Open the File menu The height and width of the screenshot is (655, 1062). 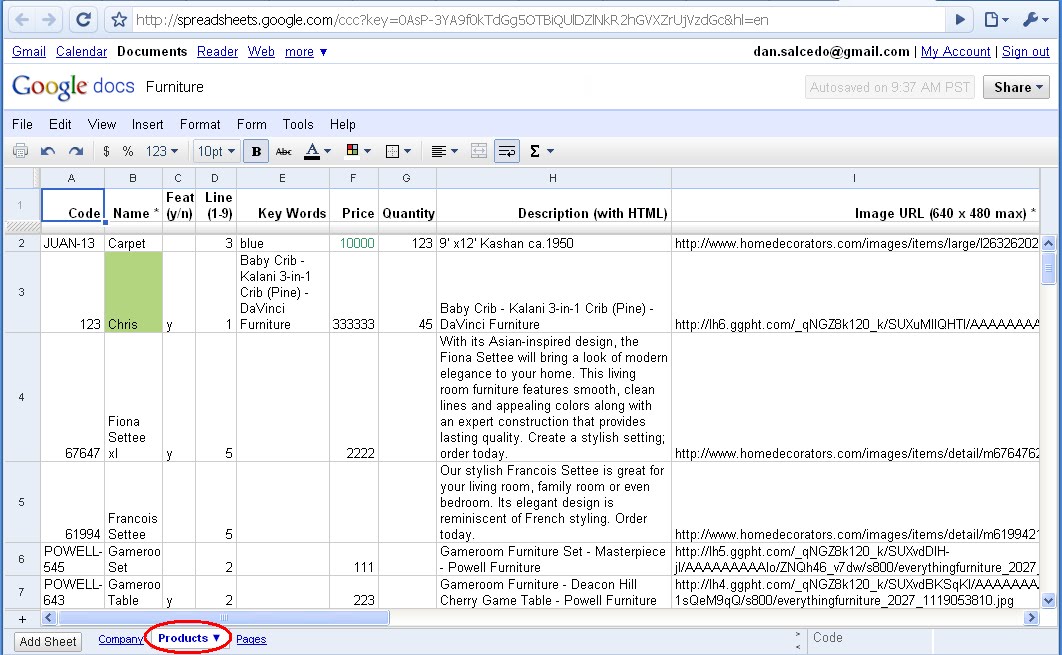tap(22, 124)
